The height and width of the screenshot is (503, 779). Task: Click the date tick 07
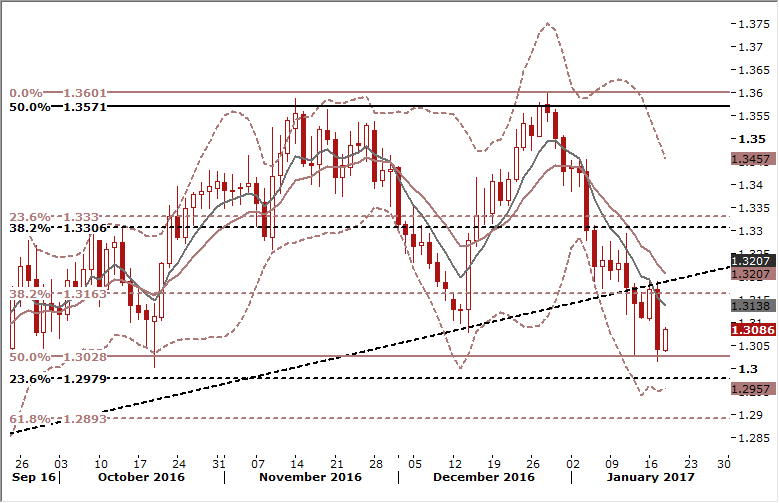(257, 464)
